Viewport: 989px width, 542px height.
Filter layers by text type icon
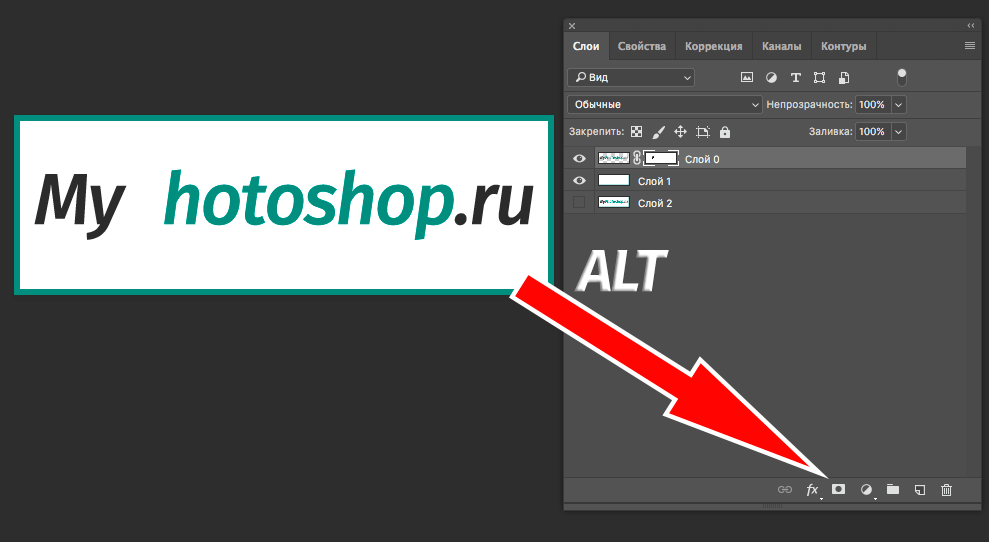click(796, 77)
